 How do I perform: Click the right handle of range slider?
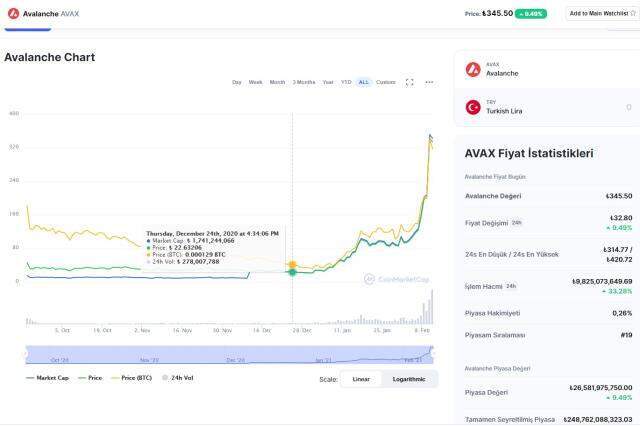[433, 354]
